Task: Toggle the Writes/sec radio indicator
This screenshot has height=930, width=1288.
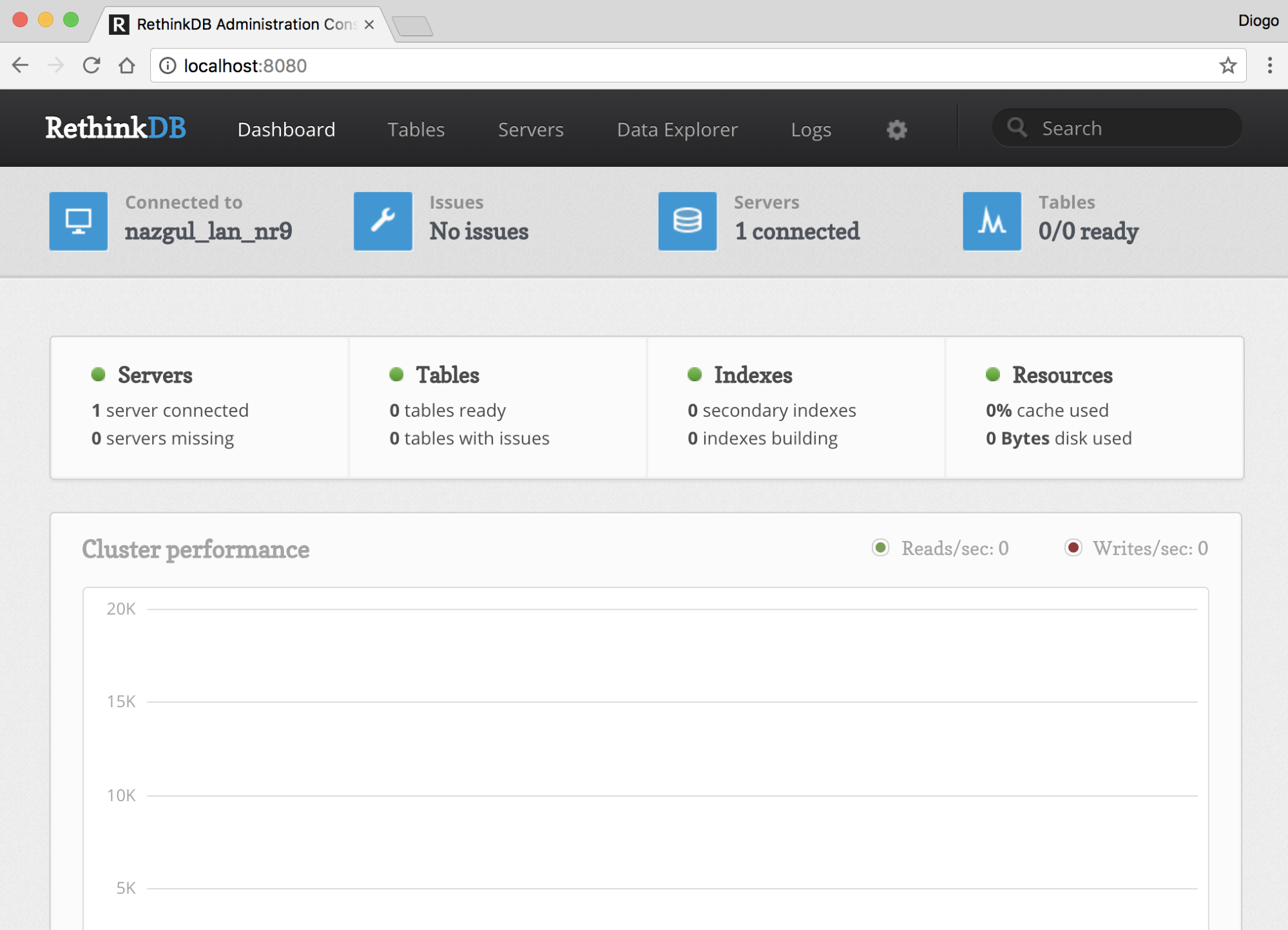Action: coord(1073,547)
